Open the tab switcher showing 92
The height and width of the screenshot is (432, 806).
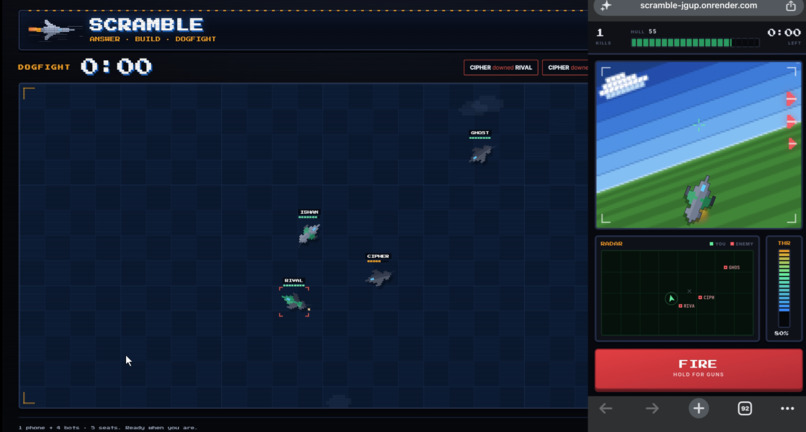(x=745, y=408)
